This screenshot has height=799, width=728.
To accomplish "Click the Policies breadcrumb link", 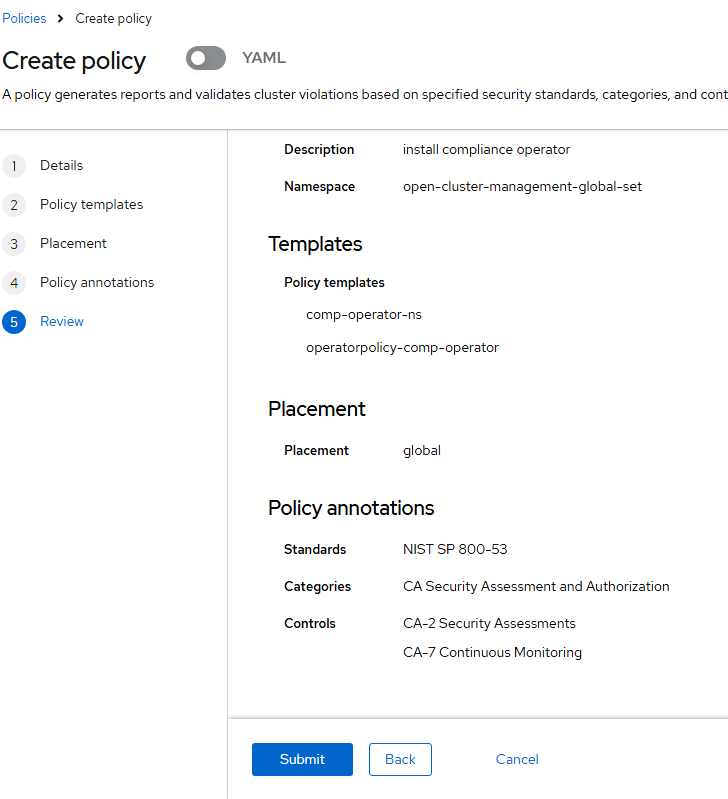I will click(24, 18).
